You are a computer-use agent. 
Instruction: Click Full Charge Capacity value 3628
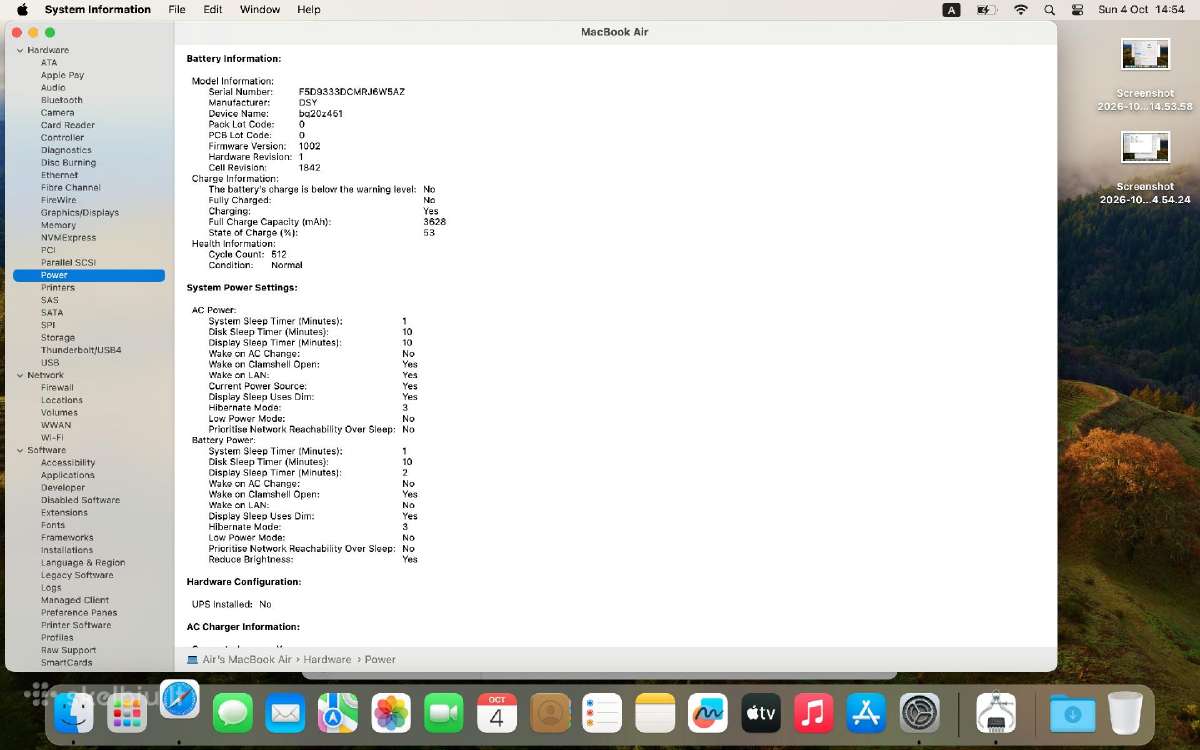coord(434,221)
